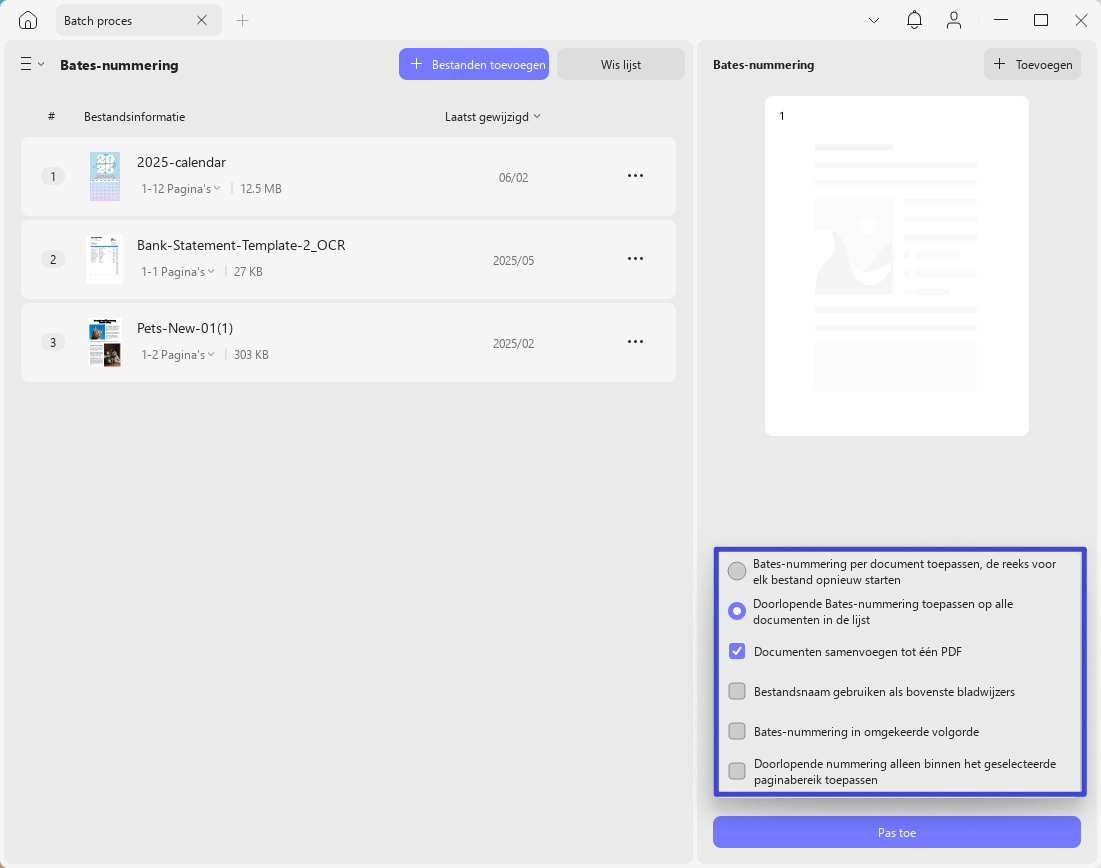The width and height of the screenshot is (1101, 868).
Task: Click row number 1 badge
Action: (x=53, y=176)
